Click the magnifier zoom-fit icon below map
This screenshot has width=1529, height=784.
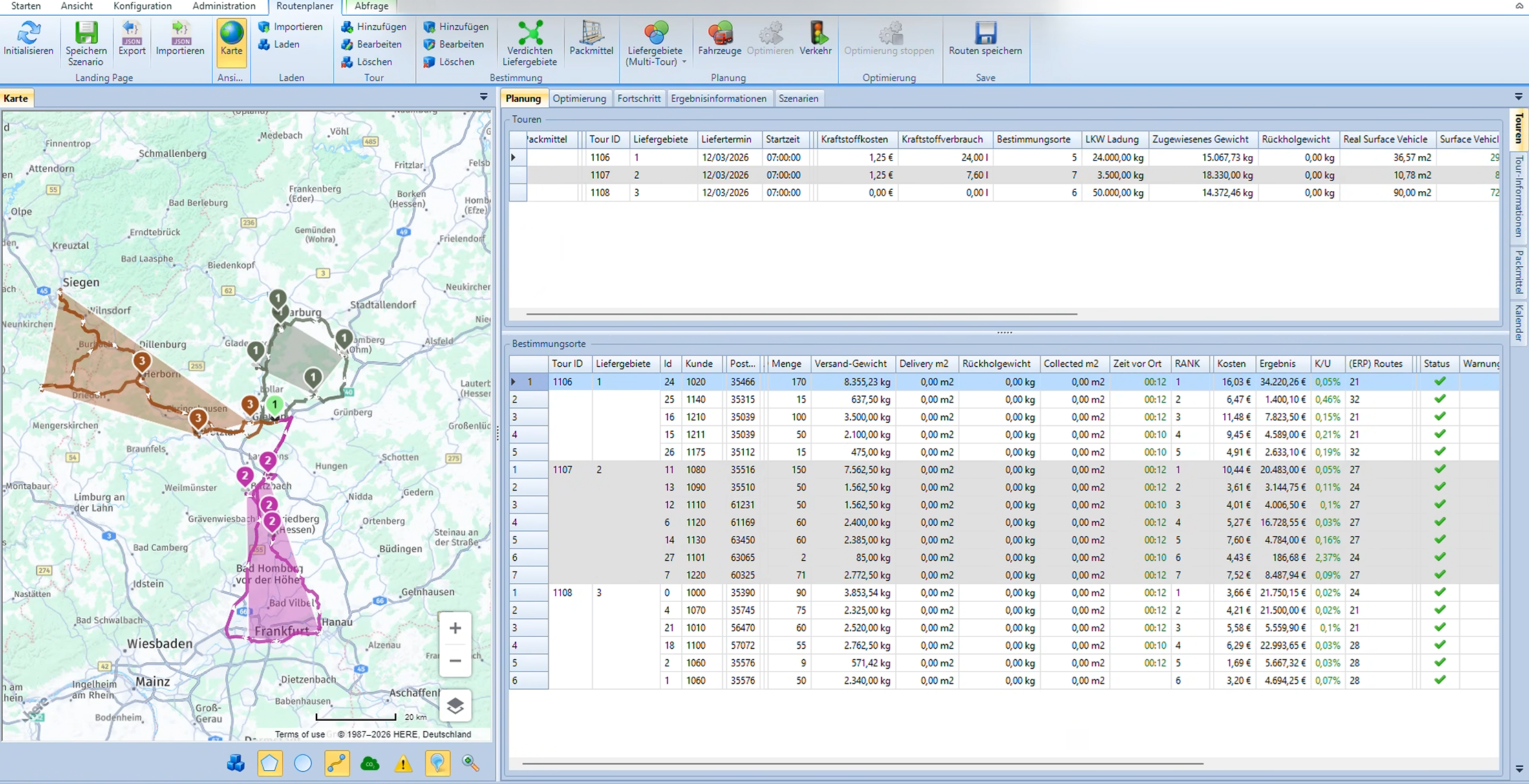(x=471, y=763)
